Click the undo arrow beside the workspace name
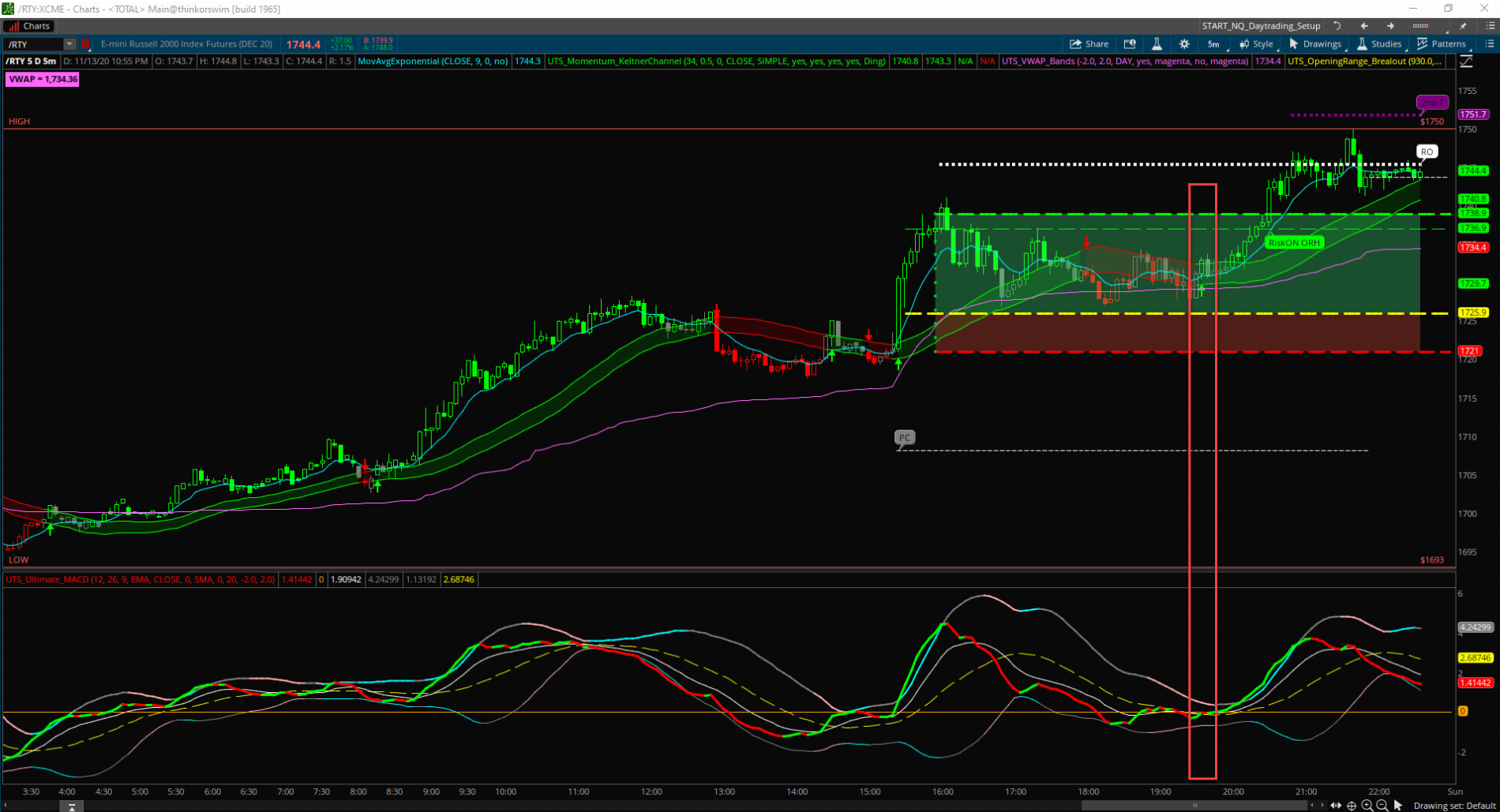The image size is (1500, 812). [1337, 26]
